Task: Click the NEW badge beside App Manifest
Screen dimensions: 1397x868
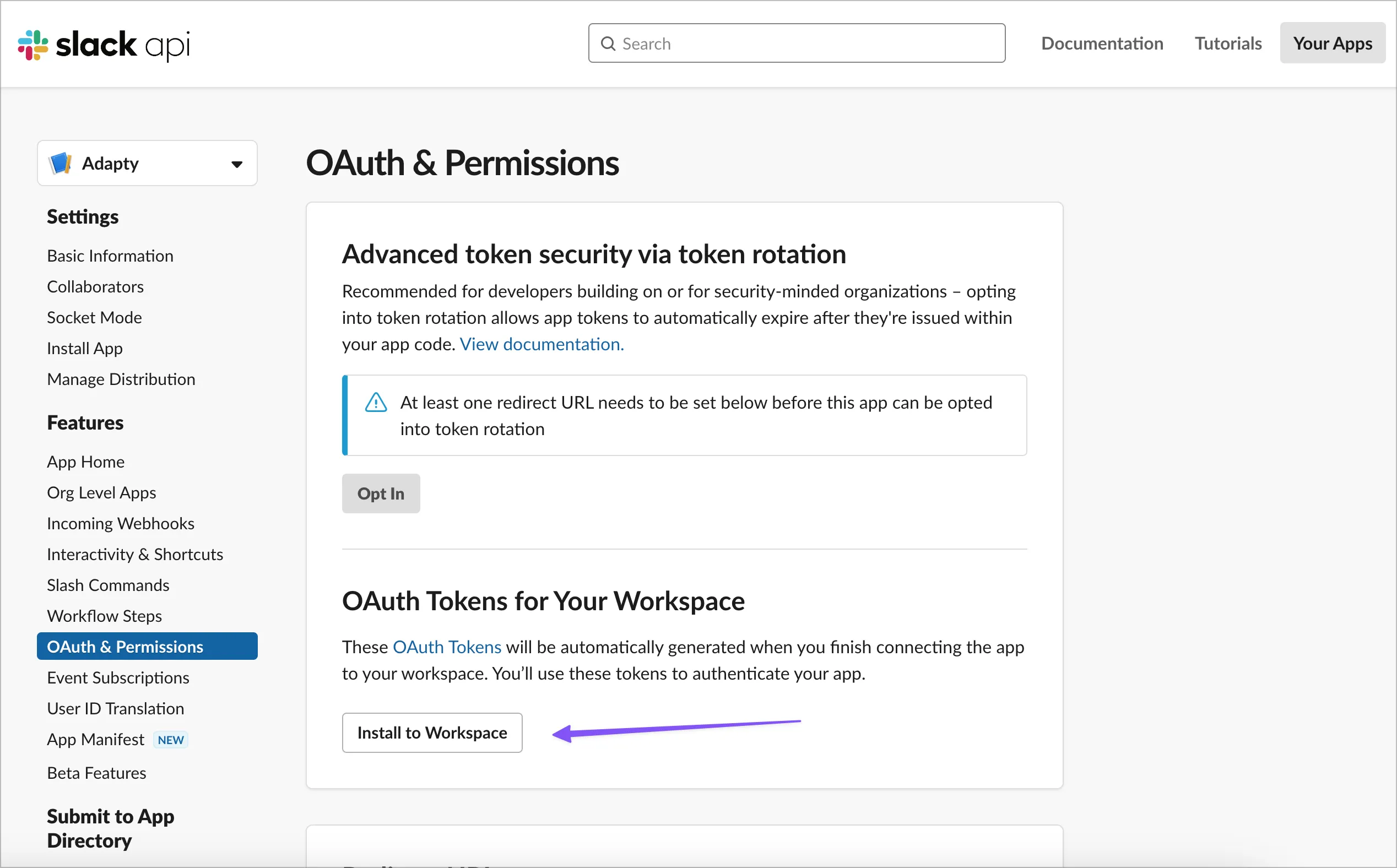Action: [171, 740]
